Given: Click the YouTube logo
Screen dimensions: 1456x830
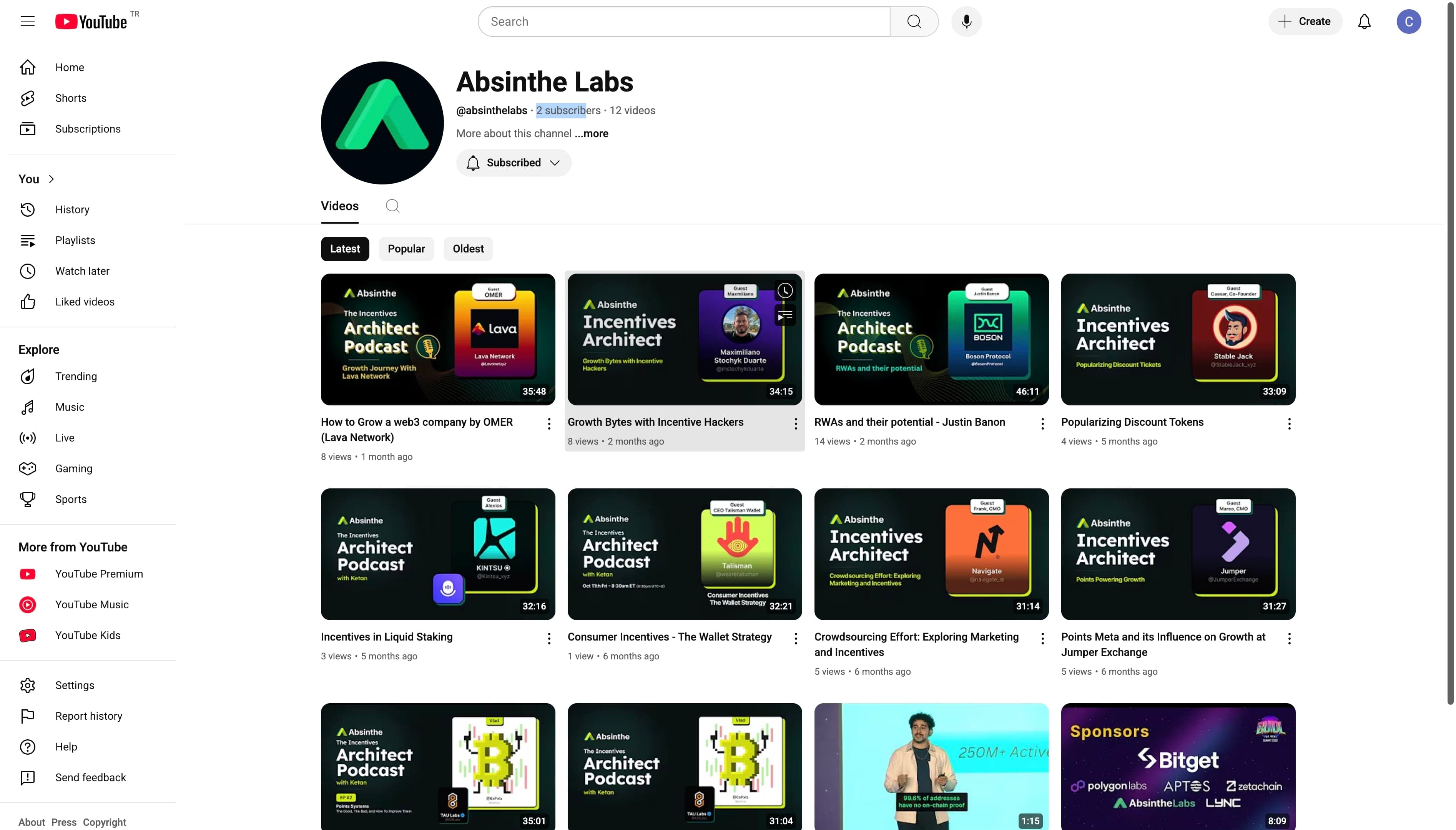Looking at the screenshot, I should [x=91, y=22].
